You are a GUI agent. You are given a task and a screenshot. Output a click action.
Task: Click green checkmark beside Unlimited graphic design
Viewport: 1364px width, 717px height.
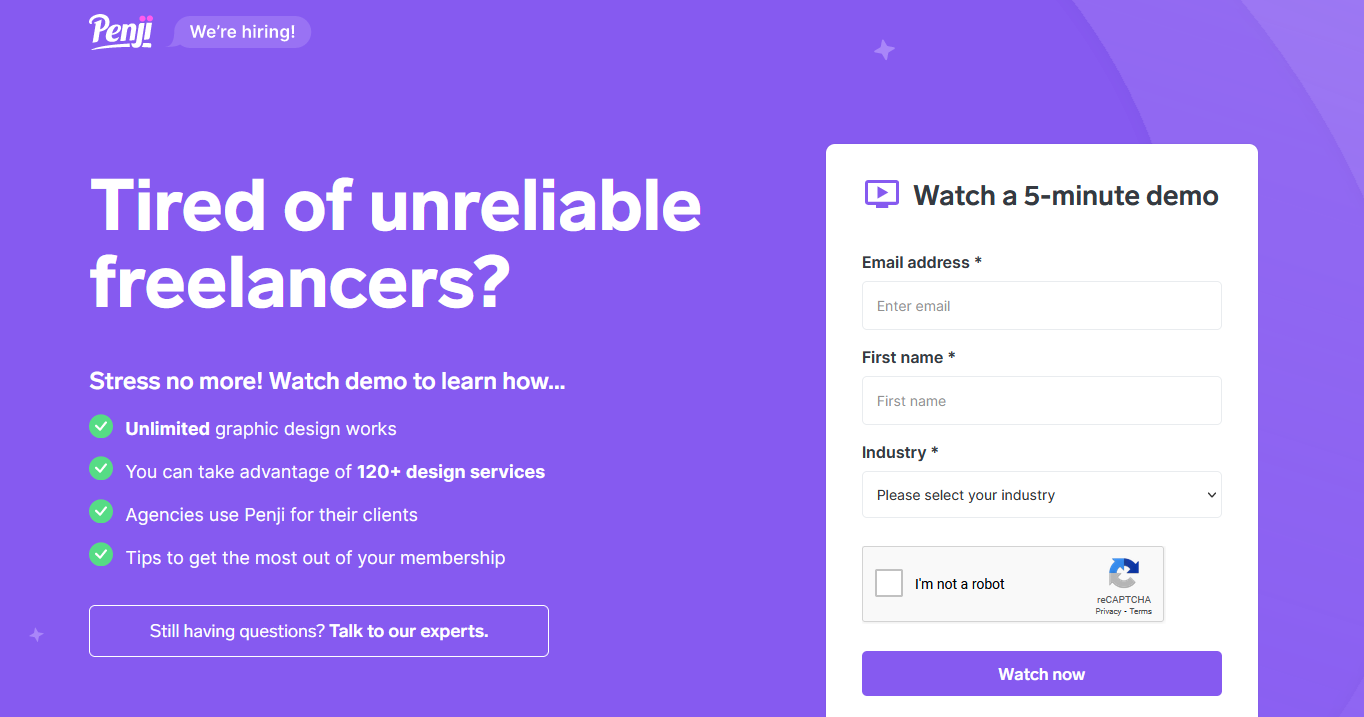101,427
